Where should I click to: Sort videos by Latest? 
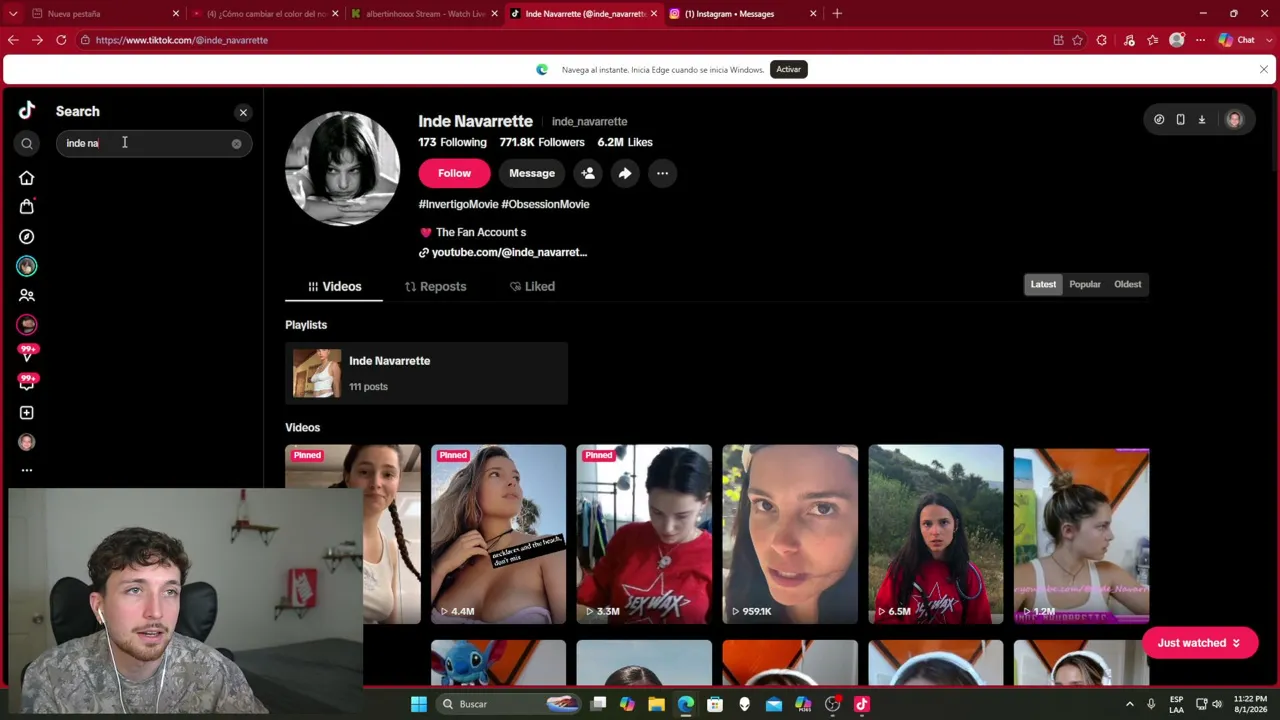coord(1043,284)
